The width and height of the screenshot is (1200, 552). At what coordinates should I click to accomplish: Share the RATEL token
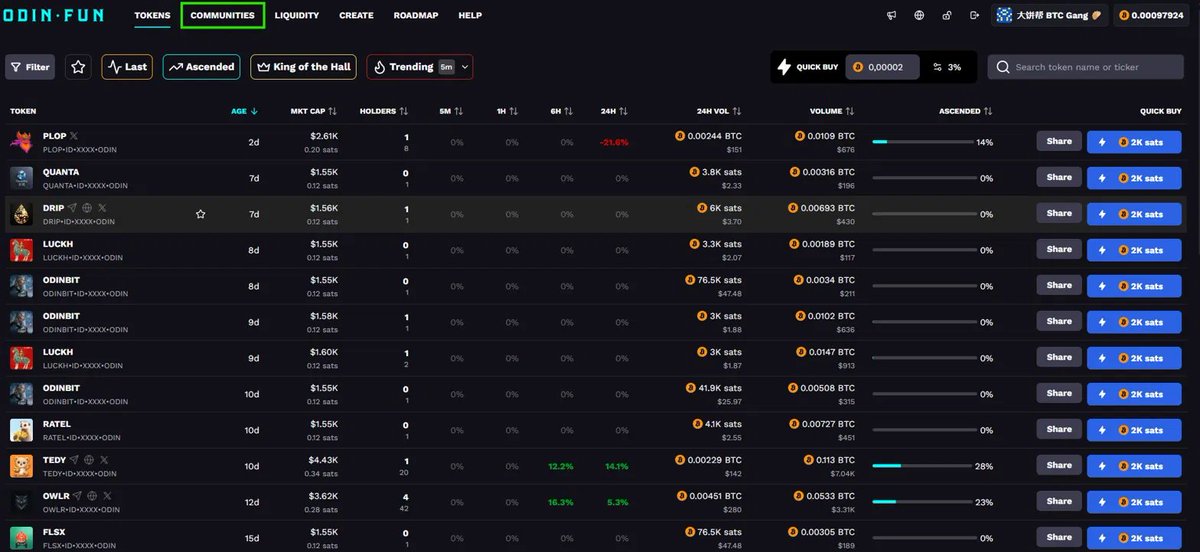point(1059,430)
